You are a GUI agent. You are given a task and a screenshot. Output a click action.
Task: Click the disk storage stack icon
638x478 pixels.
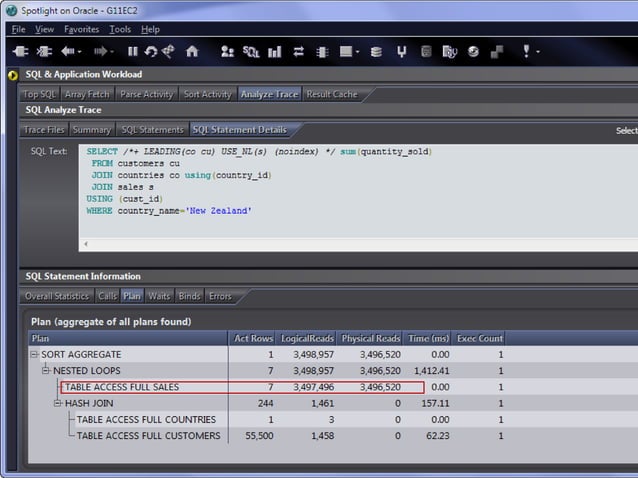[x=375, y=51]
